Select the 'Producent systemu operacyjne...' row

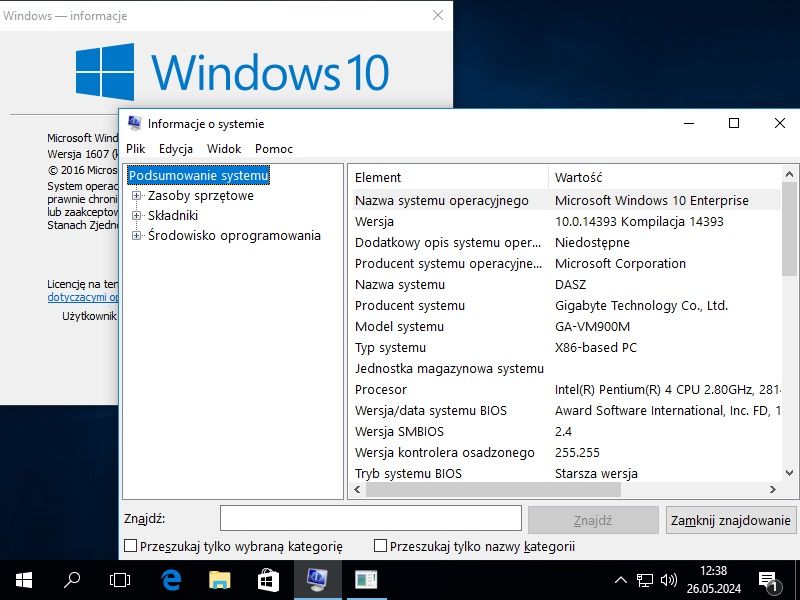(x=566, y=263)
